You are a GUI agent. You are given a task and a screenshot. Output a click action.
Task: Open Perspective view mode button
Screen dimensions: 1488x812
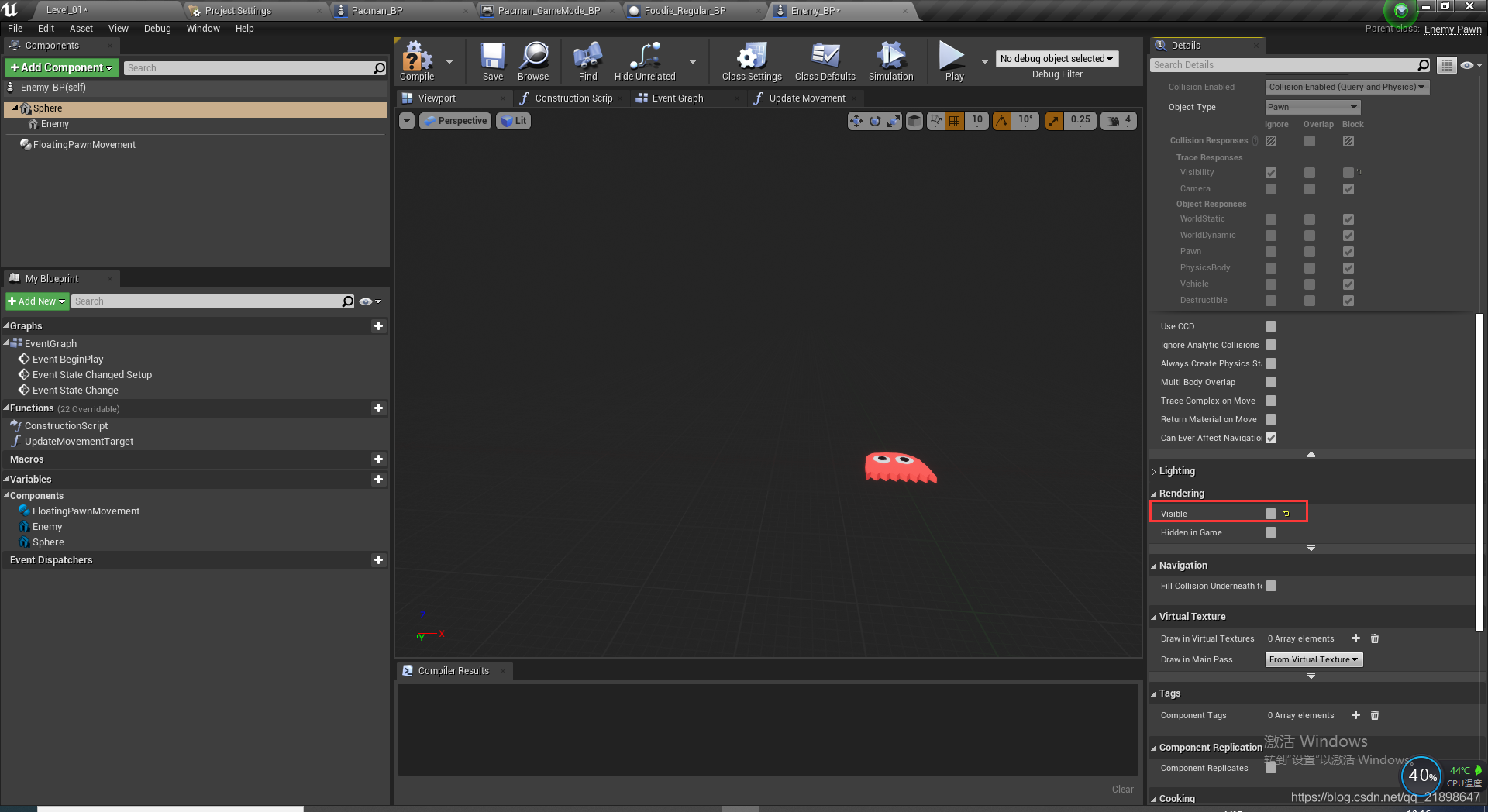(x=456, y=121)
